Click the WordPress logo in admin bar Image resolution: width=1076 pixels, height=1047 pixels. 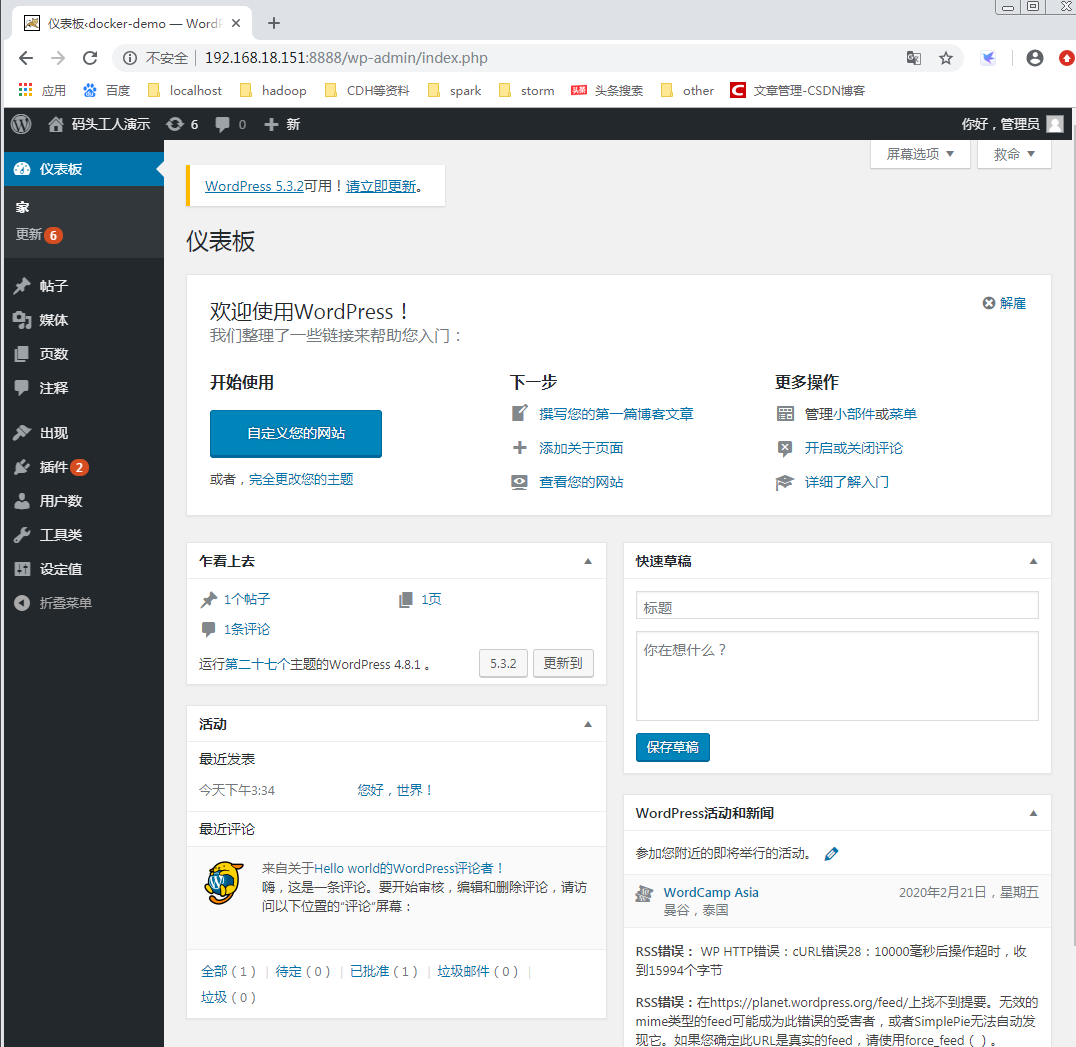point(21,123)
